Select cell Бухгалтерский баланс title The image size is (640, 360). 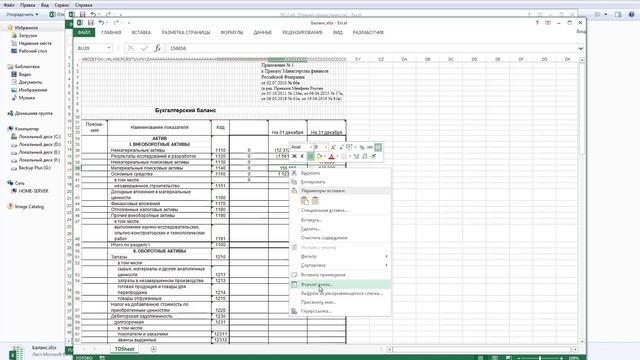point(185,110)
